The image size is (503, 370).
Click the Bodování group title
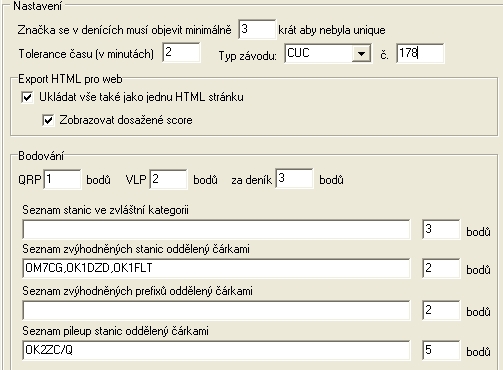tap(41, 156)
